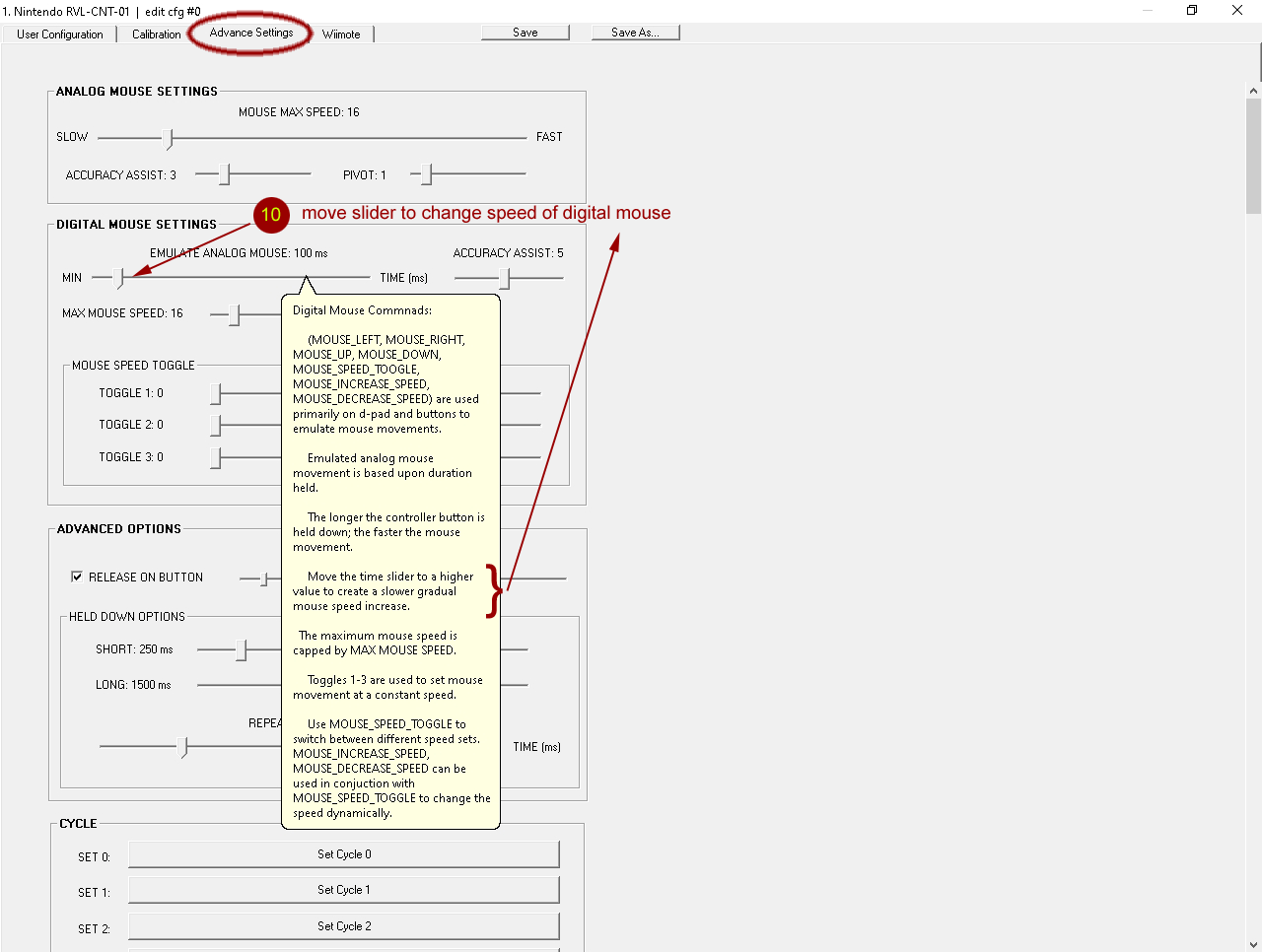Click the Mouse Max Speed slider handle
1262x952 pixels.
tap(169, 139)
